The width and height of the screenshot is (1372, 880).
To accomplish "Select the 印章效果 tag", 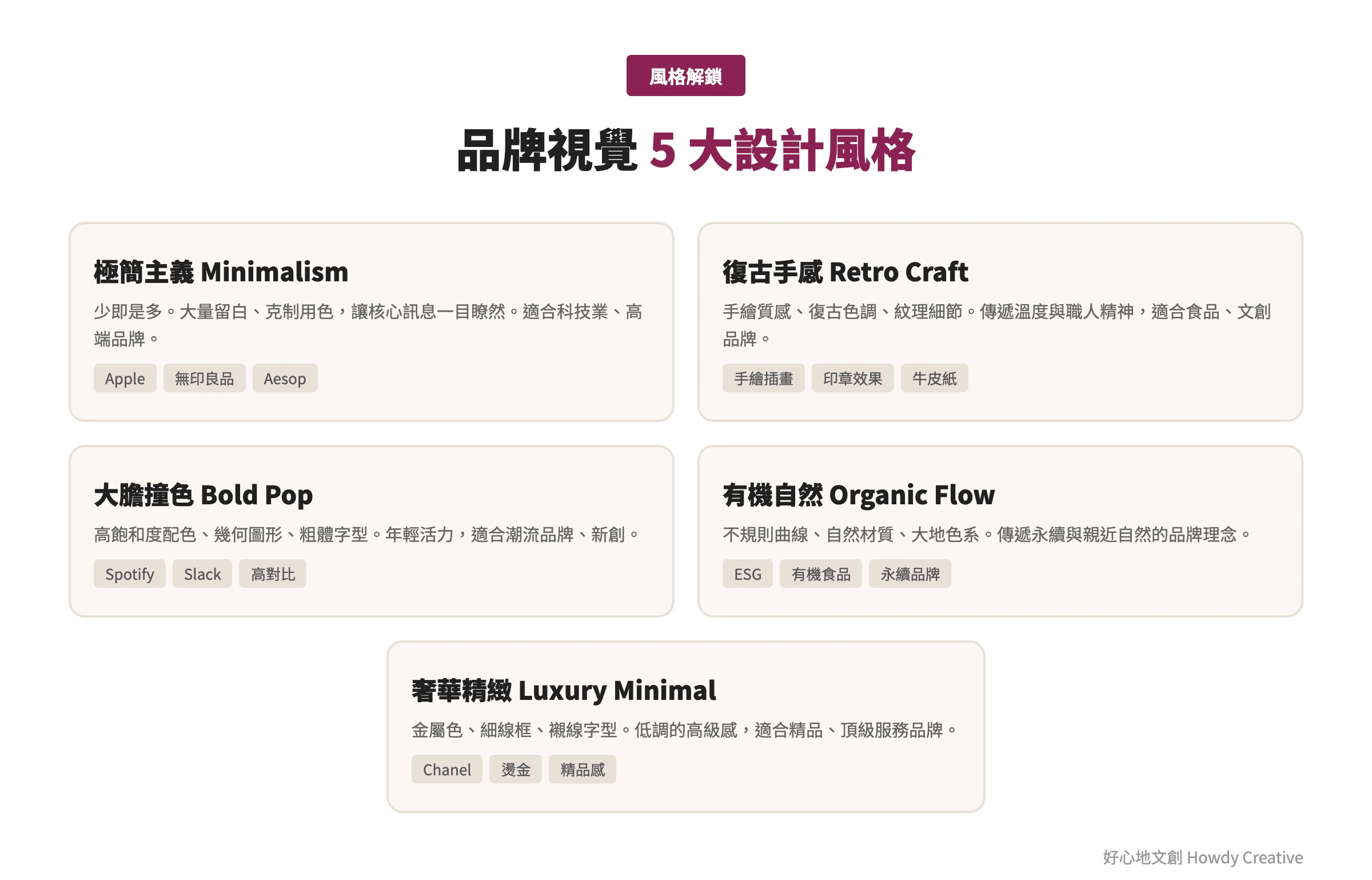I will pyautogui.click(x=853, y=378).
